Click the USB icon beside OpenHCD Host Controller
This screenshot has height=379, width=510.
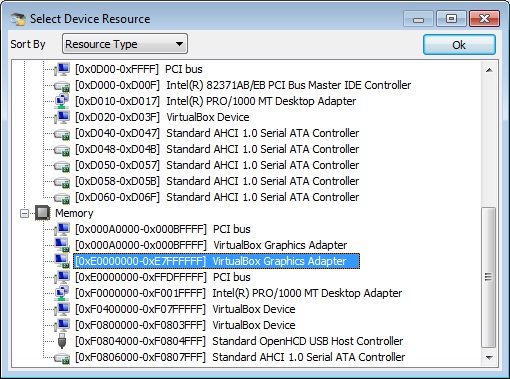point(62,341)
